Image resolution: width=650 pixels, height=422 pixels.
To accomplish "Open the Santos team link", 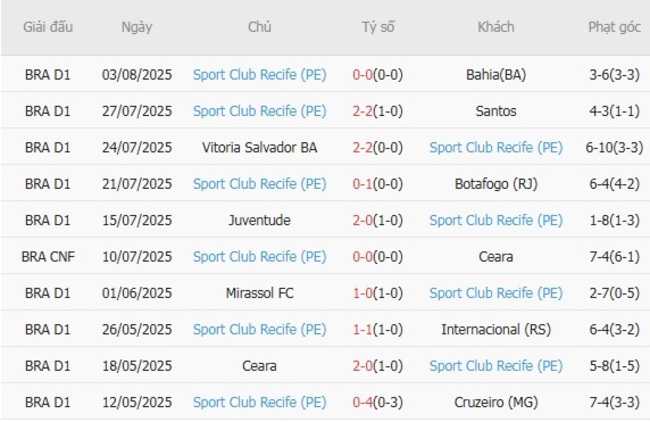I will click(496, 110).
